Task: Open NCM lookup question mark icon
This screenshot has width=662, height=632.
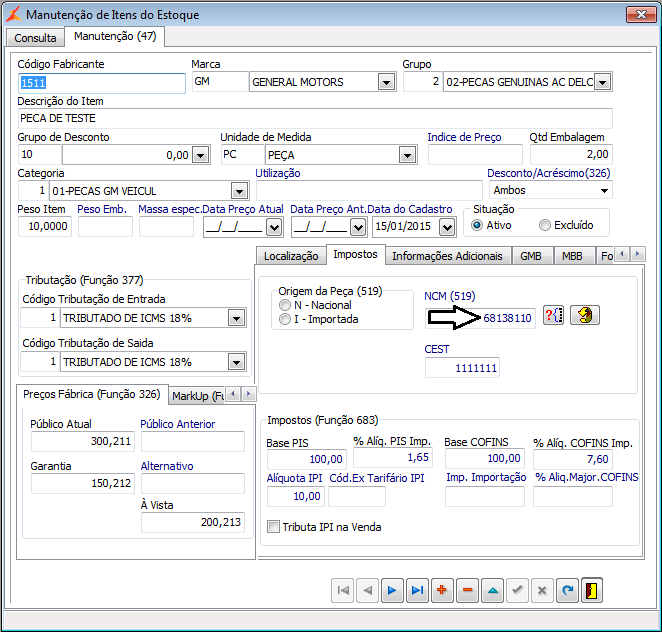Action: coord(553,317)
